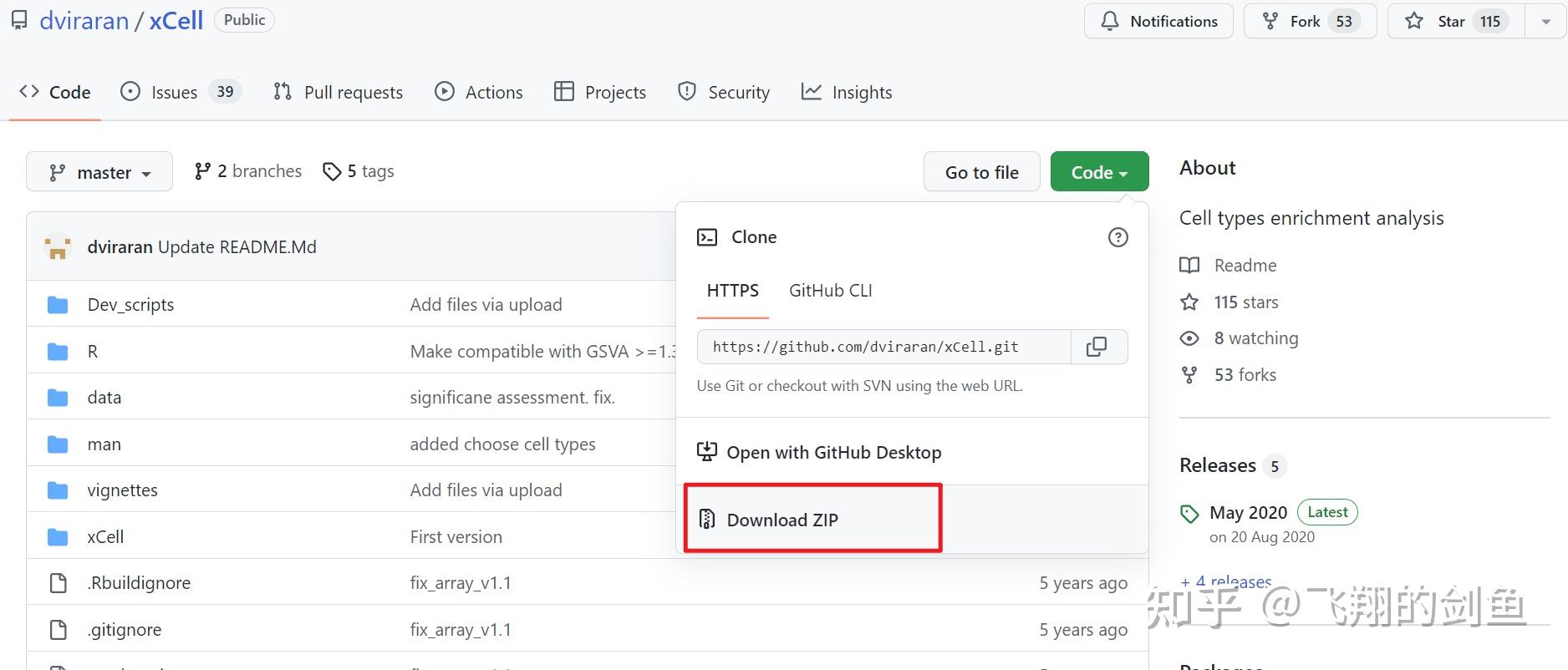Fork the repository using the Fork button
The image size is (1568, 670).
tap(1309, 22)
